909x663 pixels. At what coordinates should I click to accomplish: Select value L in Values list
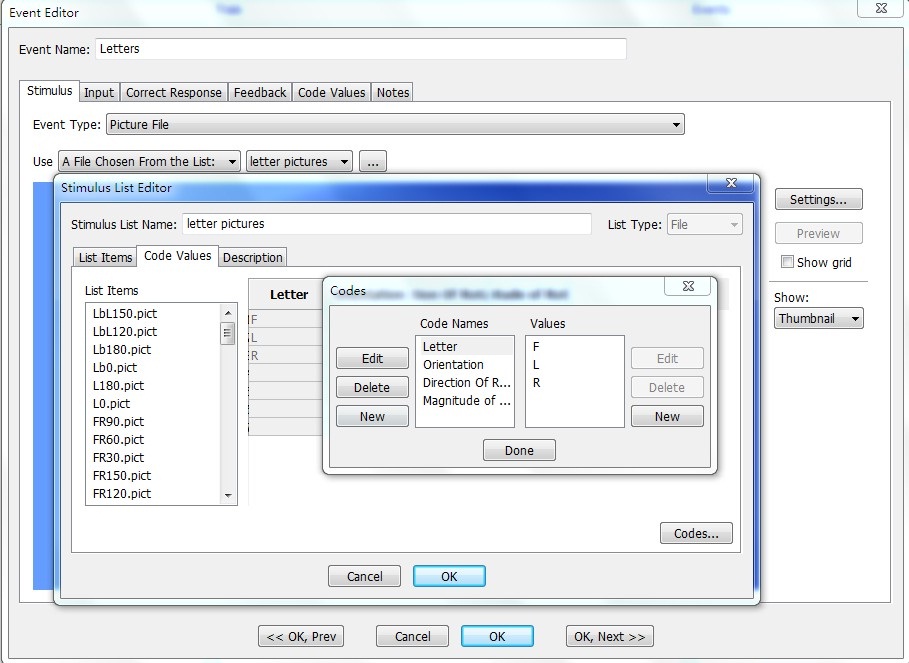pyautogui.click(x=575, y=365)
